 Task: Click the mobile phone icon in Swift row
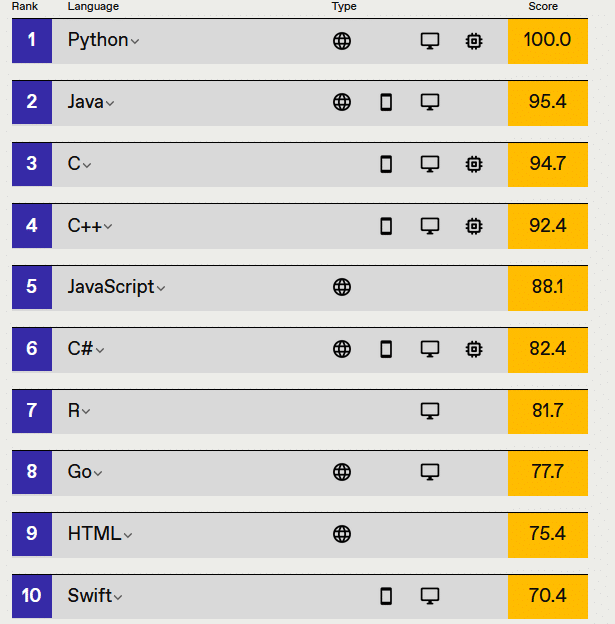386,596
